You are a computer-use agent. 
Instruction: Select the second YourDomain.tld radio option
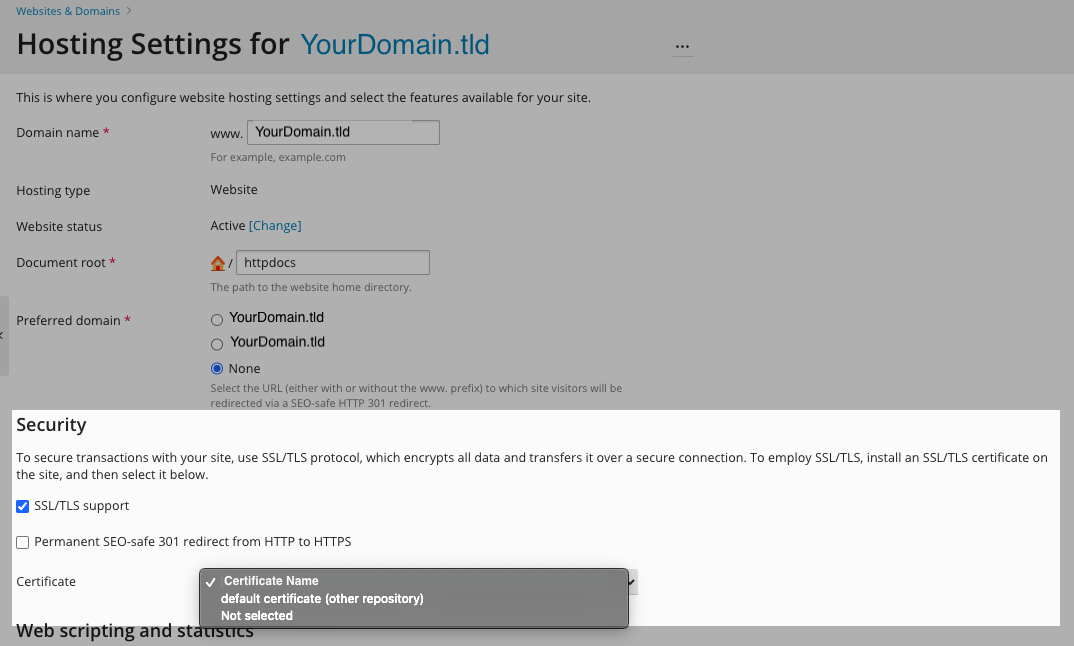217,343
